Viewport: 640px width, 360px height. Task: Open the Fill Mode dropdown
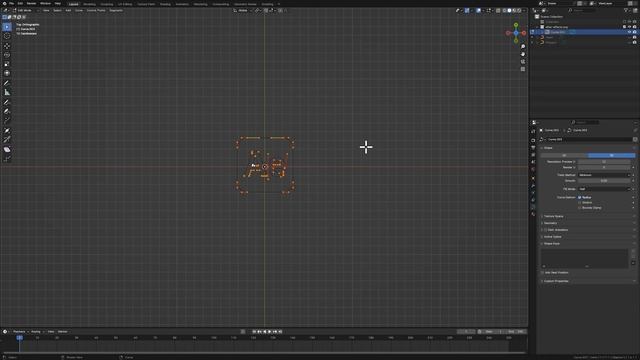pyautogui.click(x=604, y=189)
